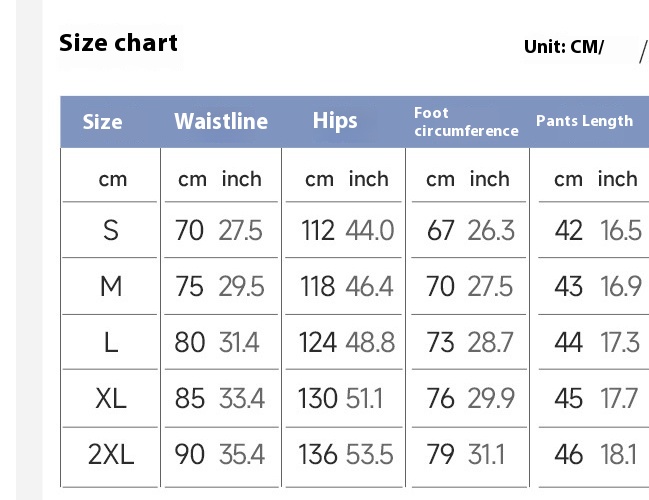
Task: Click pants length 45 for size XL
Action: pyautogui.click(x=568, y=399)
